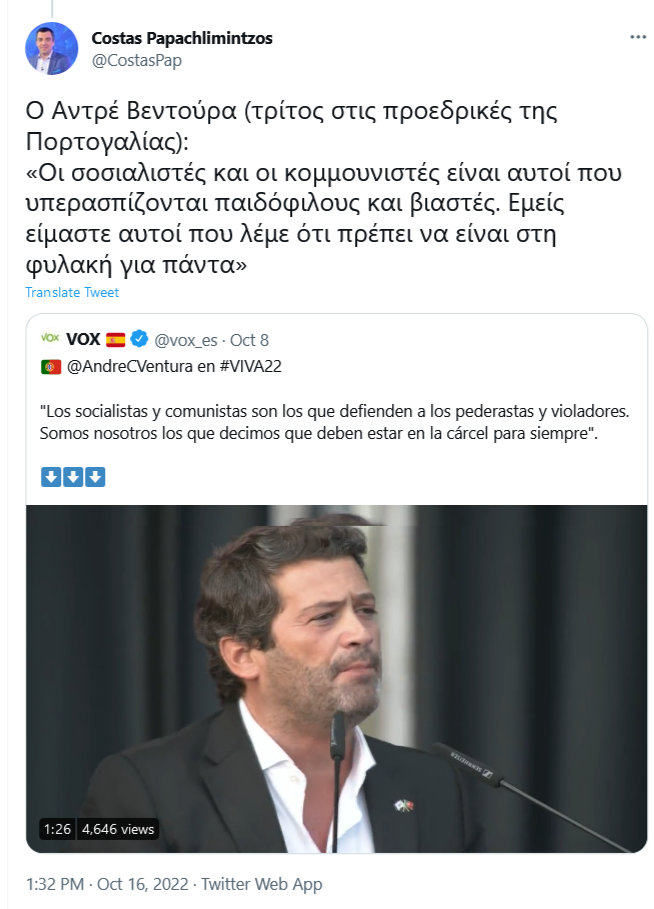The height and width of the screenshot is (909, 654).
Task: Click the 1:26 video duration badge
Action: coord(57,829)
